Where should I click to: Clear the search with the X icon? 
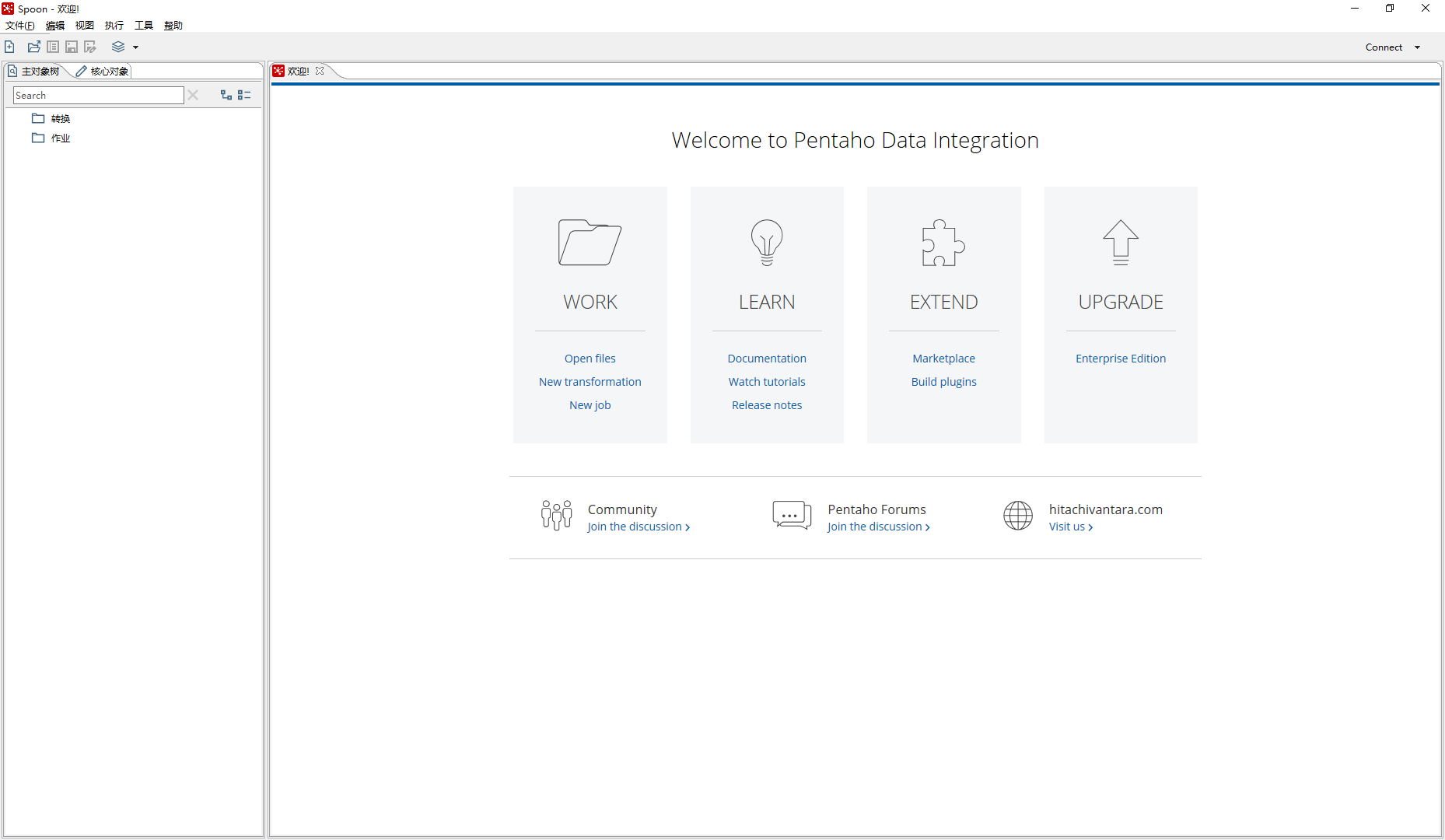point(193,95)
